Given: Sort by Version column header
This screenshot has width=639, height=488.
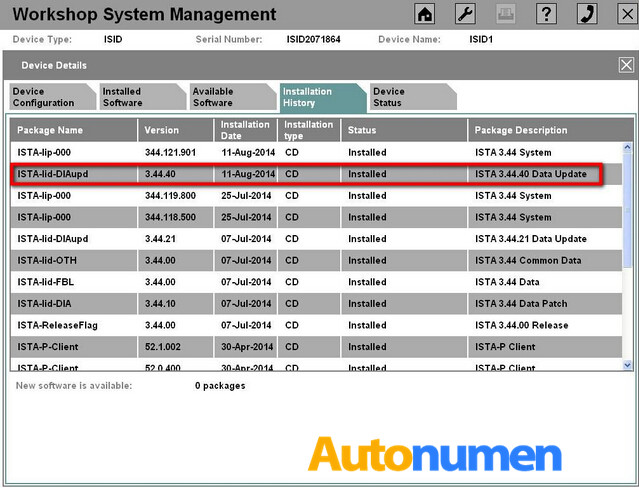Looking at the screenshot, I should point(176,130).
